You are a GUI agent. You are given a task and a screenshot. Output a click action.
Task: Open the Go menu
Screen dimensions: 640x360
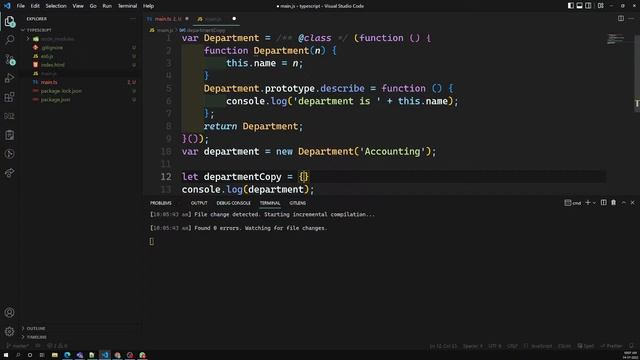coord(93,6)
